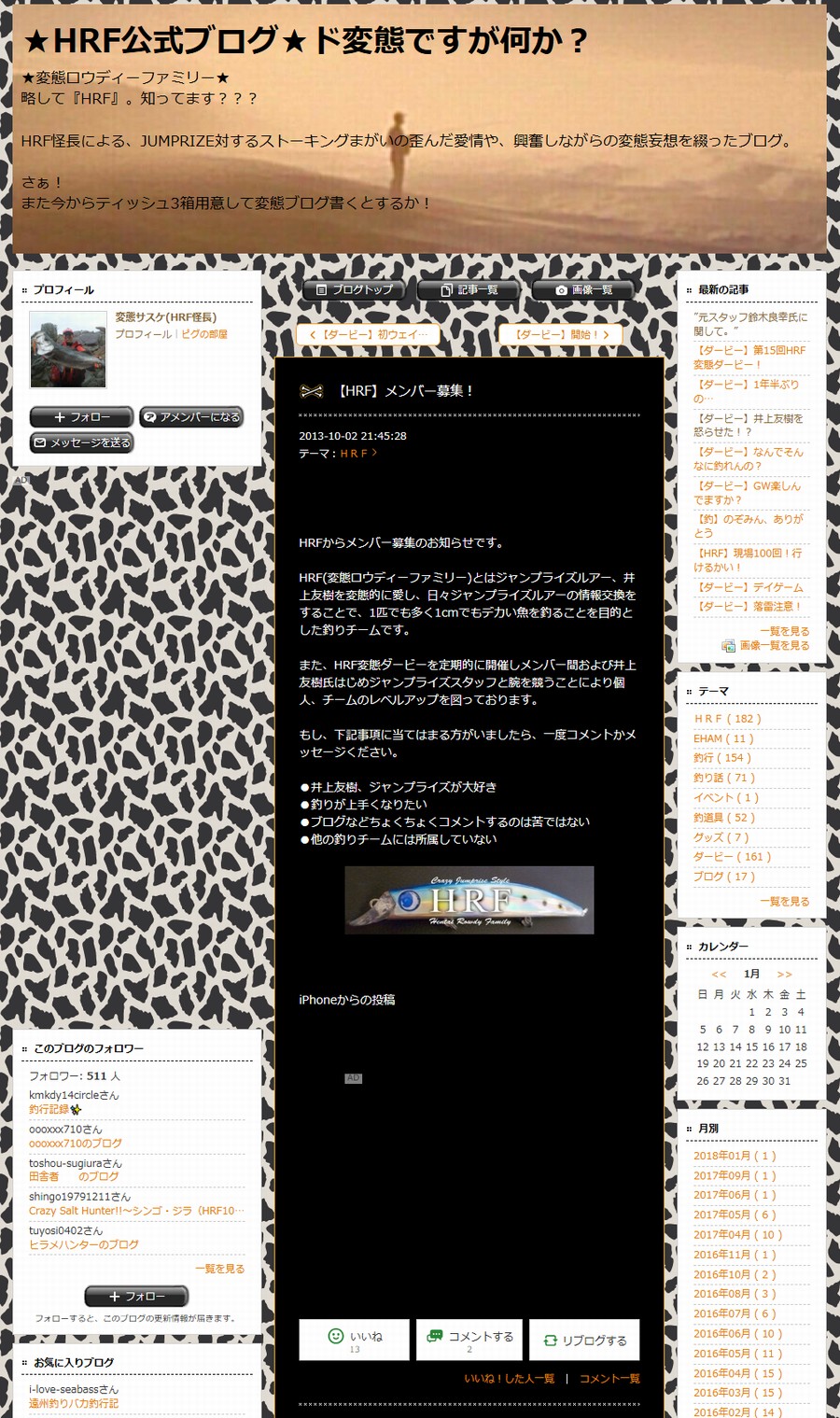Open the ブログトップ tab
Viewport: 840px width, 1418px height.
coord(355,290)
